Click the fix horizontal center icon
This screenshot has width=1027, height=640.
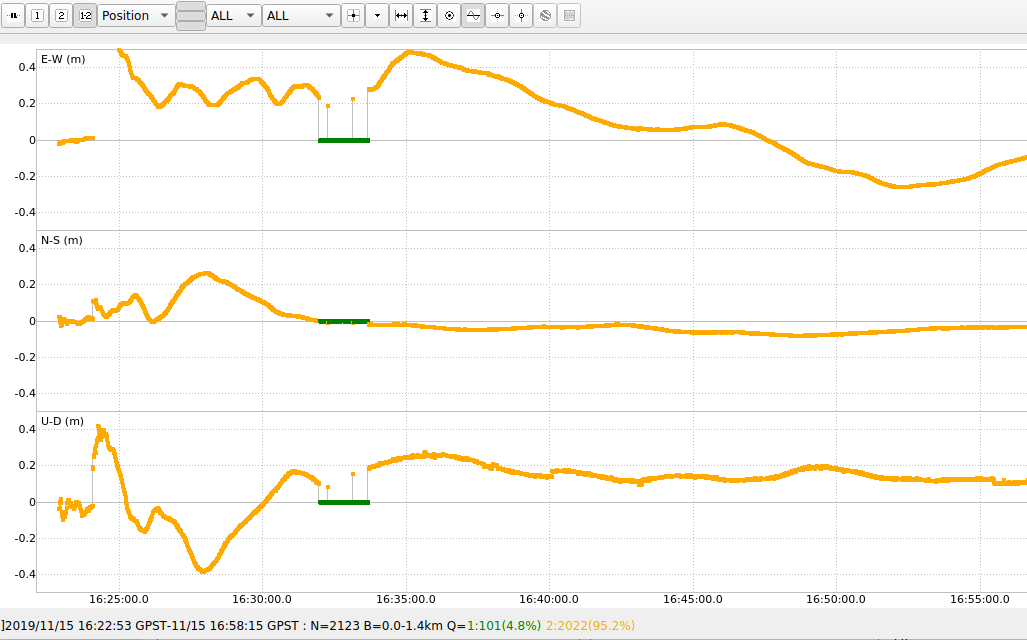(x=497, y=16)
